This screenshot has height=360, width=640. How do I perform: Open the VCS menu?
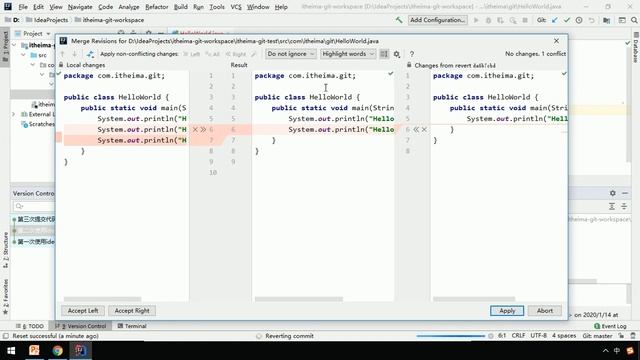click(236, 7)
